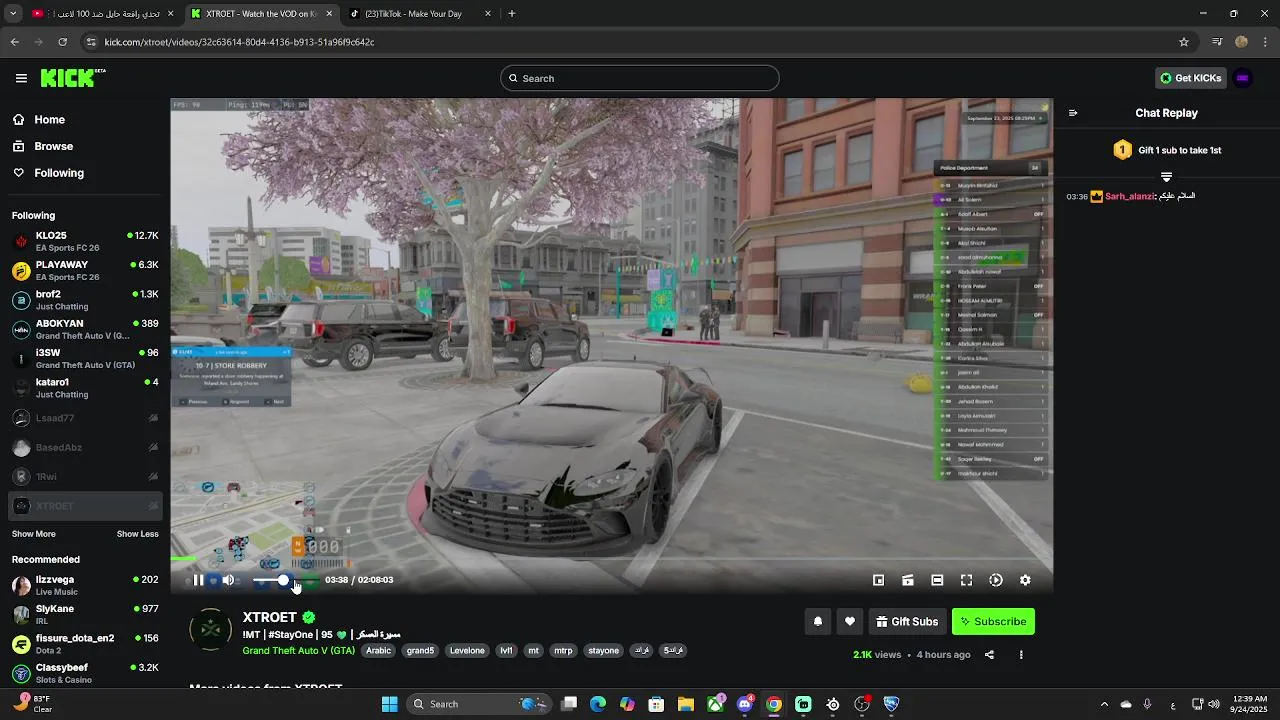The width and height of the screenshot is (1280, 720).
Task: Open recommended channel lizzvega
Action: coord(85,585)
